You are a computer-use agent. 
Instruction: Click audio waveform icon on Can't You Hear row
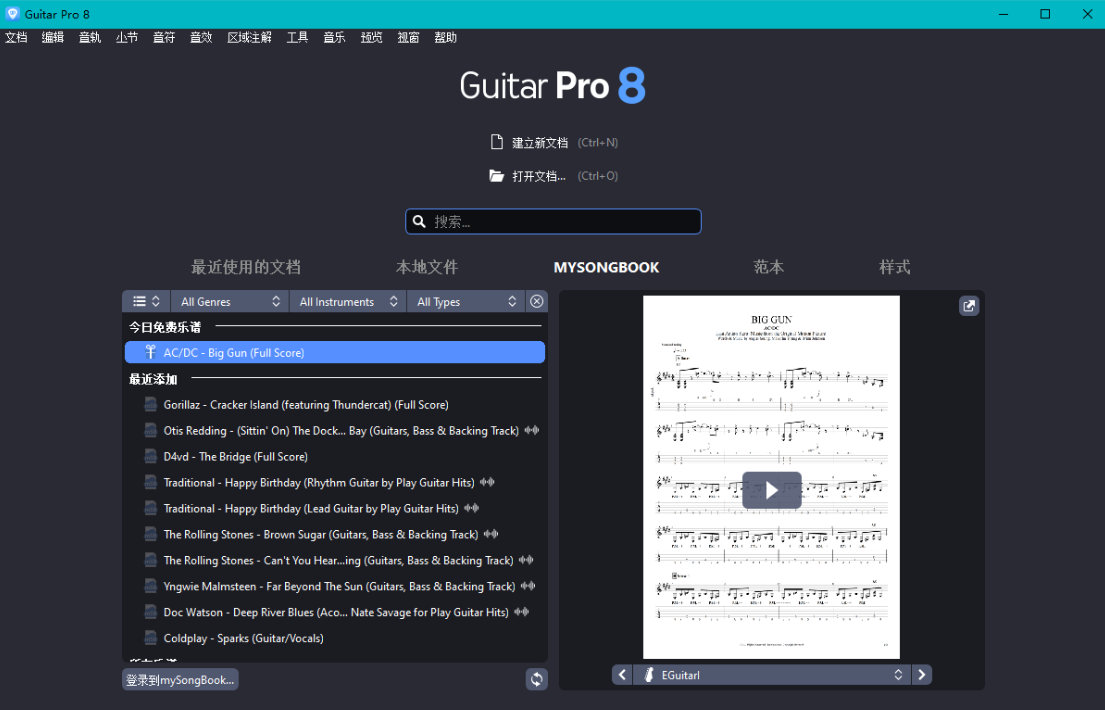(x=526, y=561)
